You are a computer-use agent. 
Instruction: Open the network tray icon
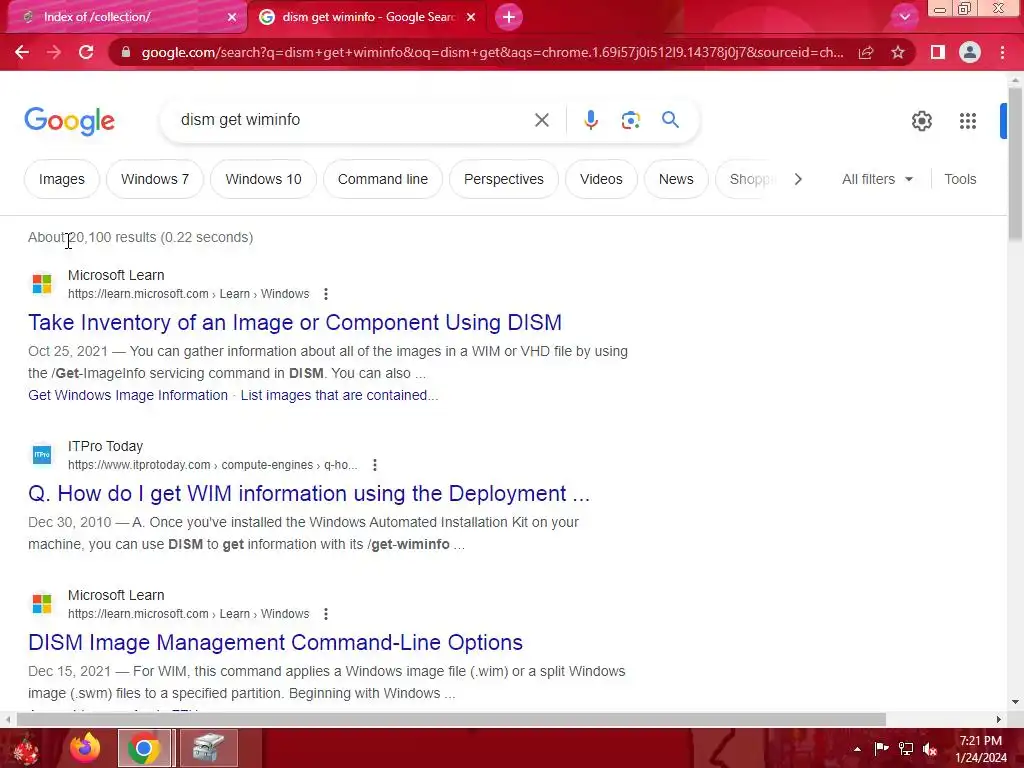click(906, 749)
